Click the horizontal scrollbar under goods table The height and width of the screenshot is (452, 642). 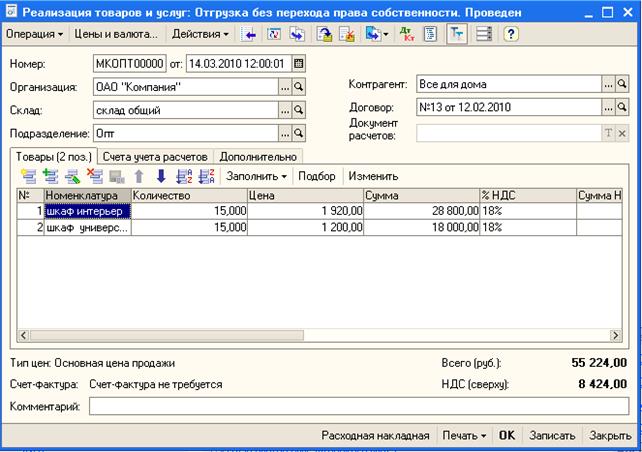pos(300,336)
